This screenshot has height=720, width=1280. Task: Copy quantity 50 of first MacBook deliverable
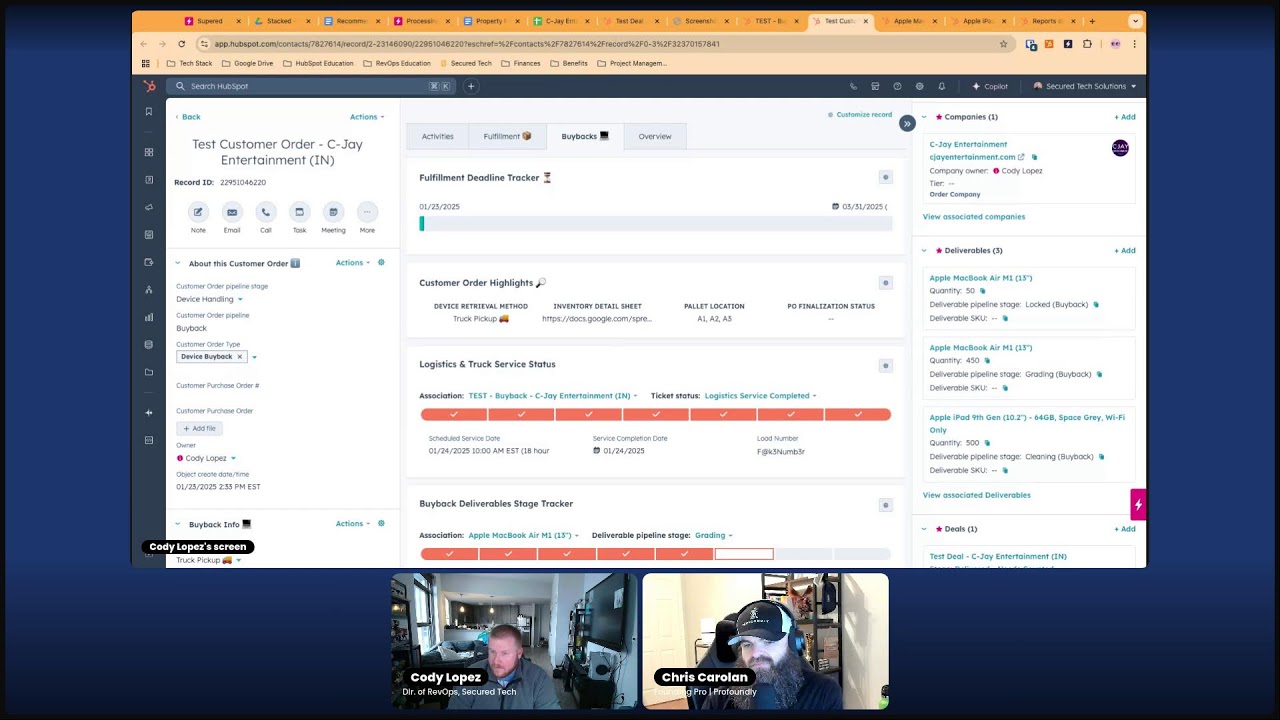[x=983, y=291]
